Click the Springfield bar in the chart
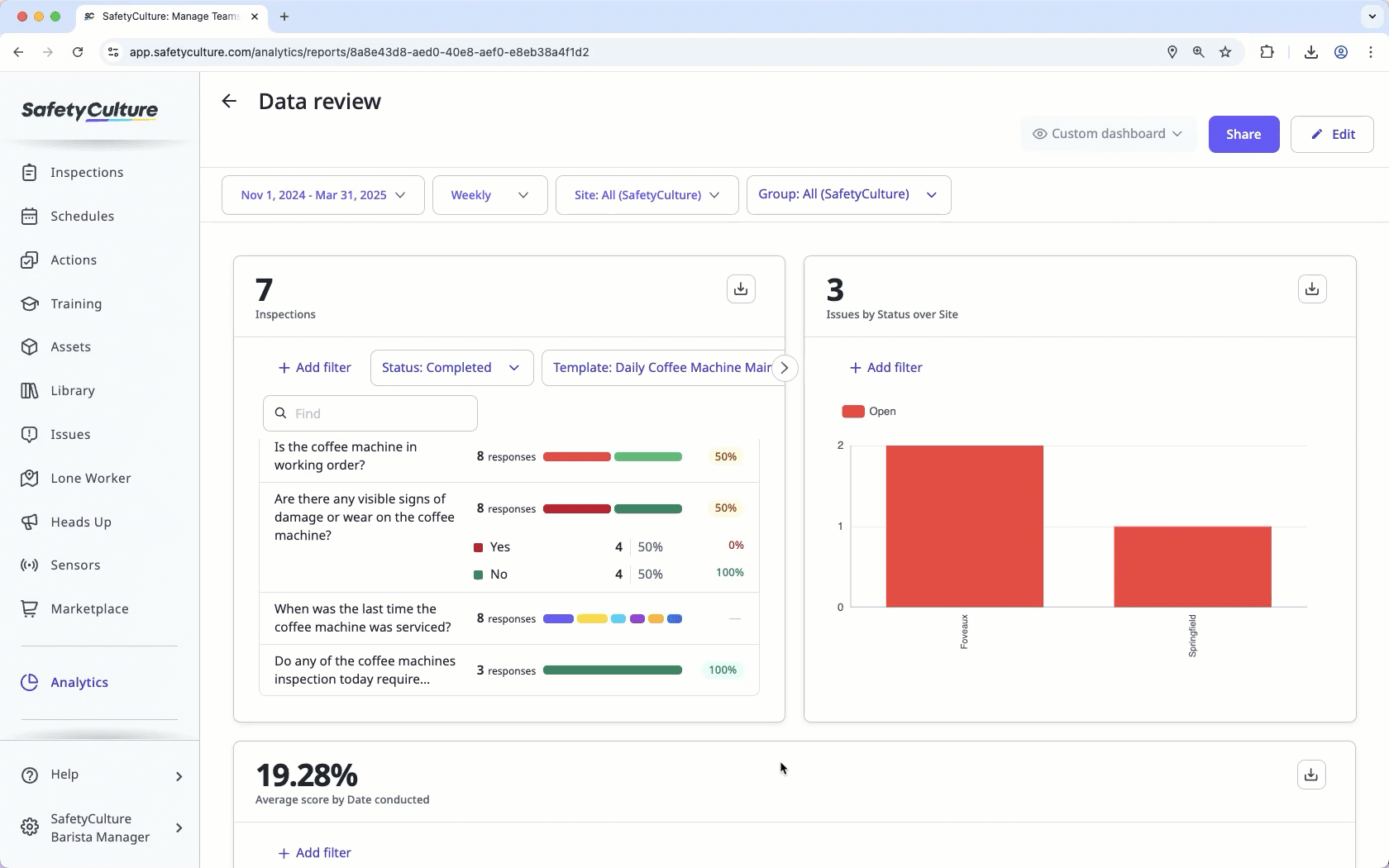Image resolution: width=1389 pixels, height=868 pixels. [1192, 567]
